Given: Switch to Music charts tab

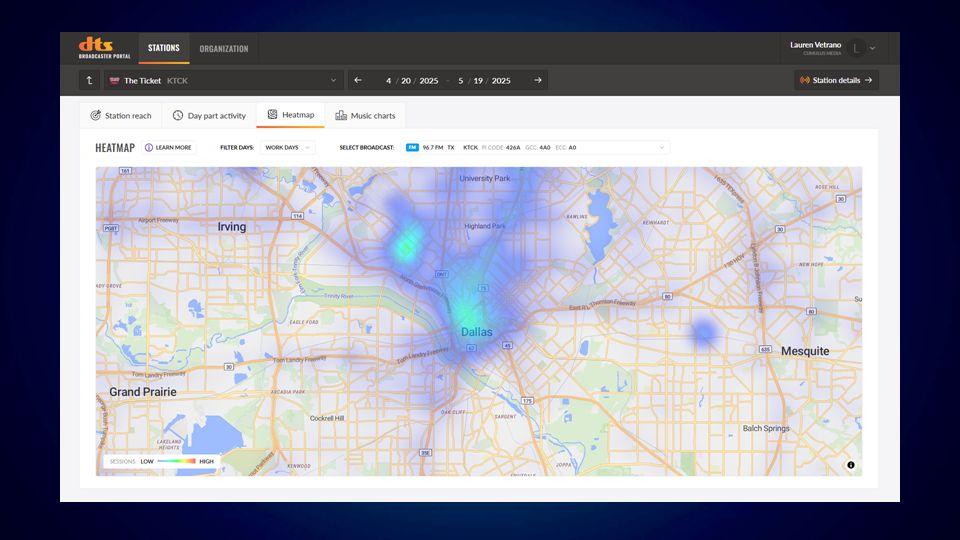Looking at the screenshot, I should point(366,115).
